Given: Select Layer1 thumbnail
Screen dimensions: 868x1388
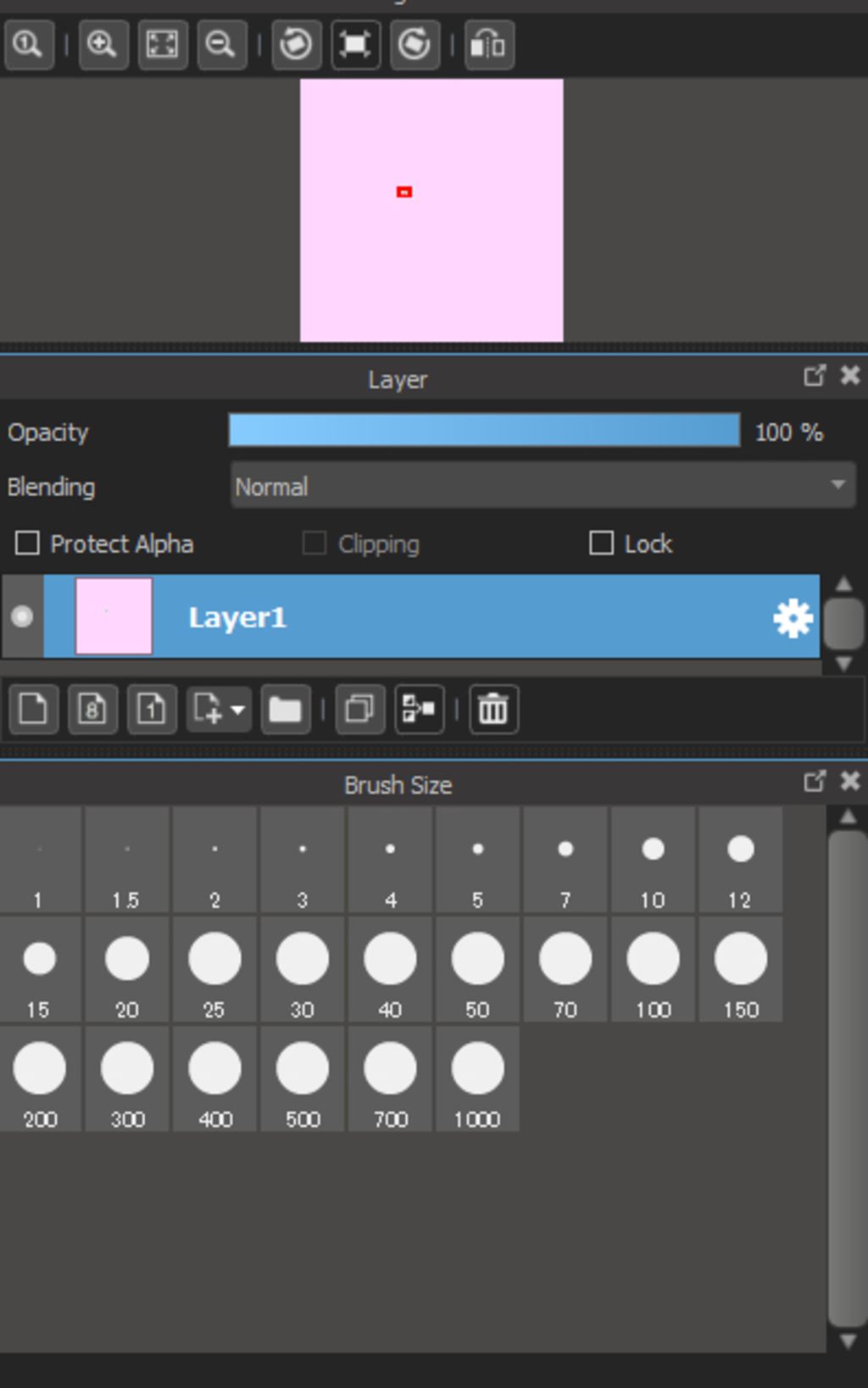Looking at the screenshot, I should (x=114, y=616).
